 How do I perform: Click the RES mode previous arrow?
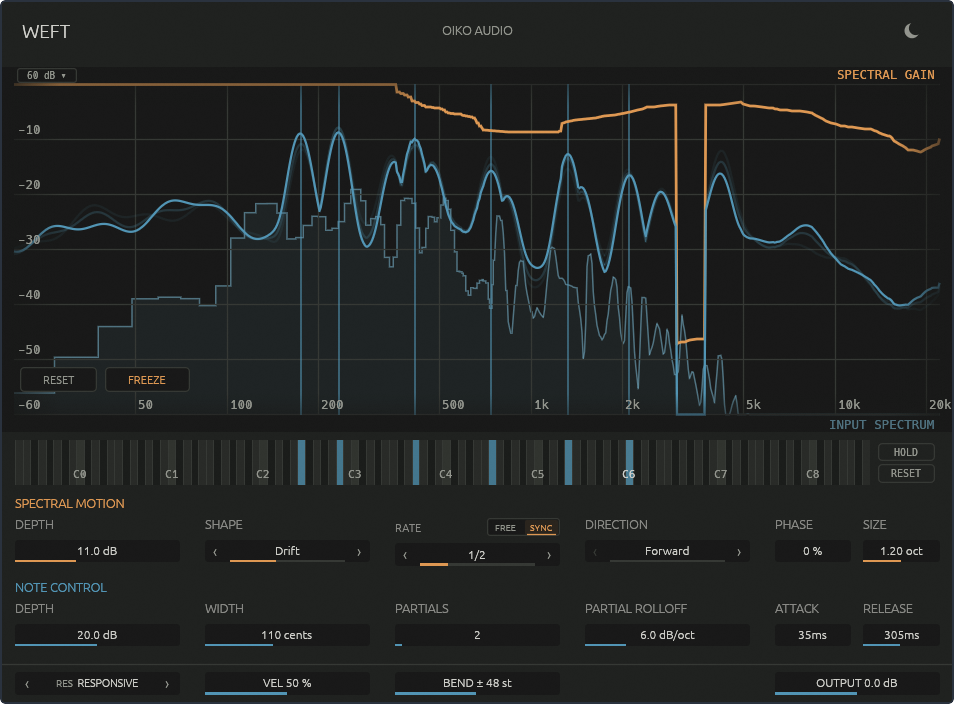click(27, 684)
